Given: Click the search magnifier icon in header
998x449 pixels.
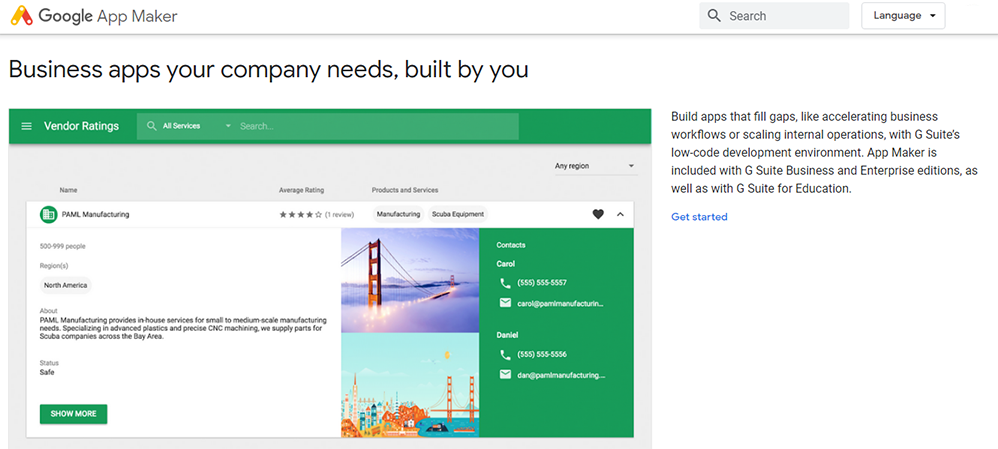Looking at the screenshot, I should pyautogui.click(x=714, y=16).
